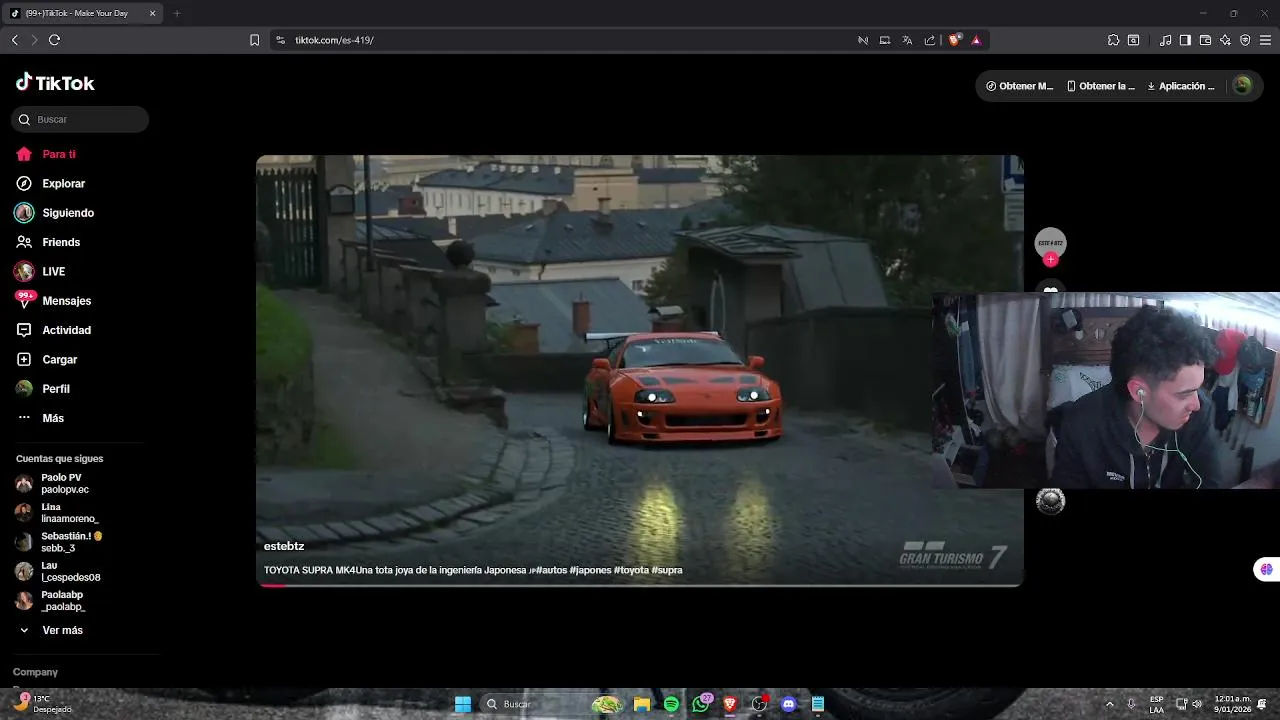Viewport: 1280px width, 720px height.
Task: Open the music note playlist icon in toolbar
Action: (x=1165, y=40)
